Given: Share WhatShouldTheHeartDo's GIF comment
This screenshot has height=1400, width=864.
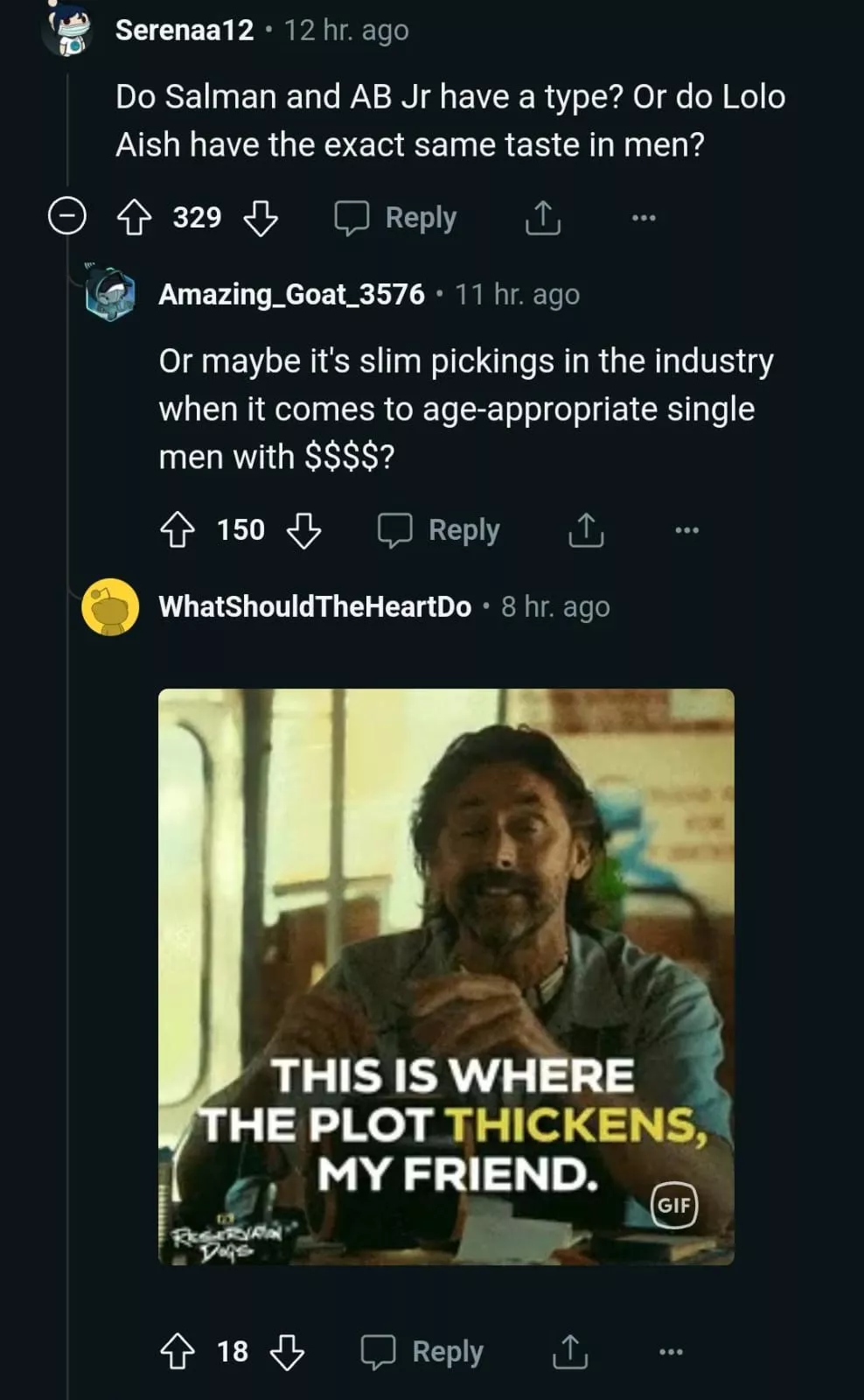Looking at the screenshot, I should (569, 1351).
